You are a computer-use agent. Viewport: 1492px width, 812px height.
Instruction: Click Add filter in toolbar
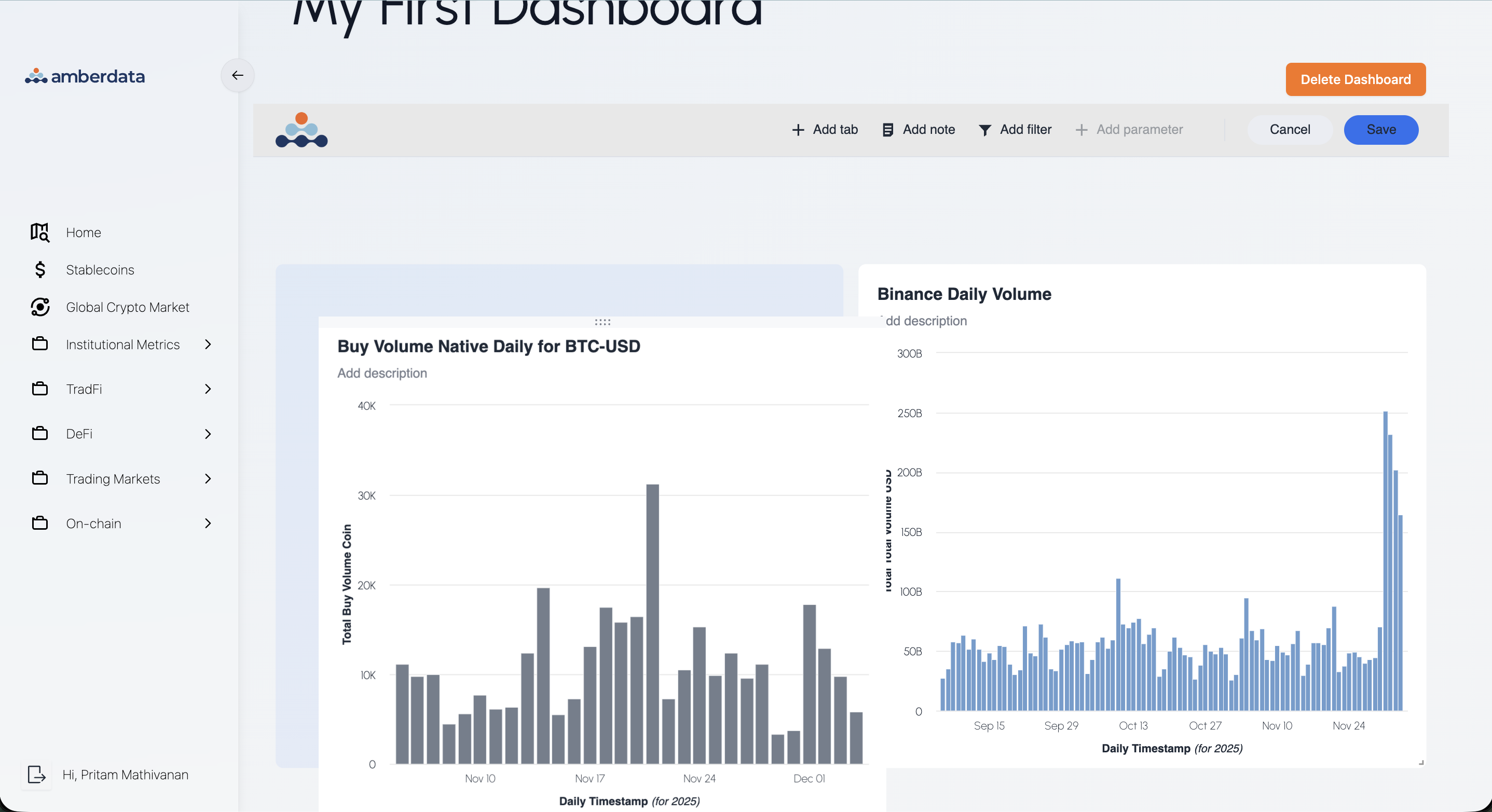click(1015, 129)
